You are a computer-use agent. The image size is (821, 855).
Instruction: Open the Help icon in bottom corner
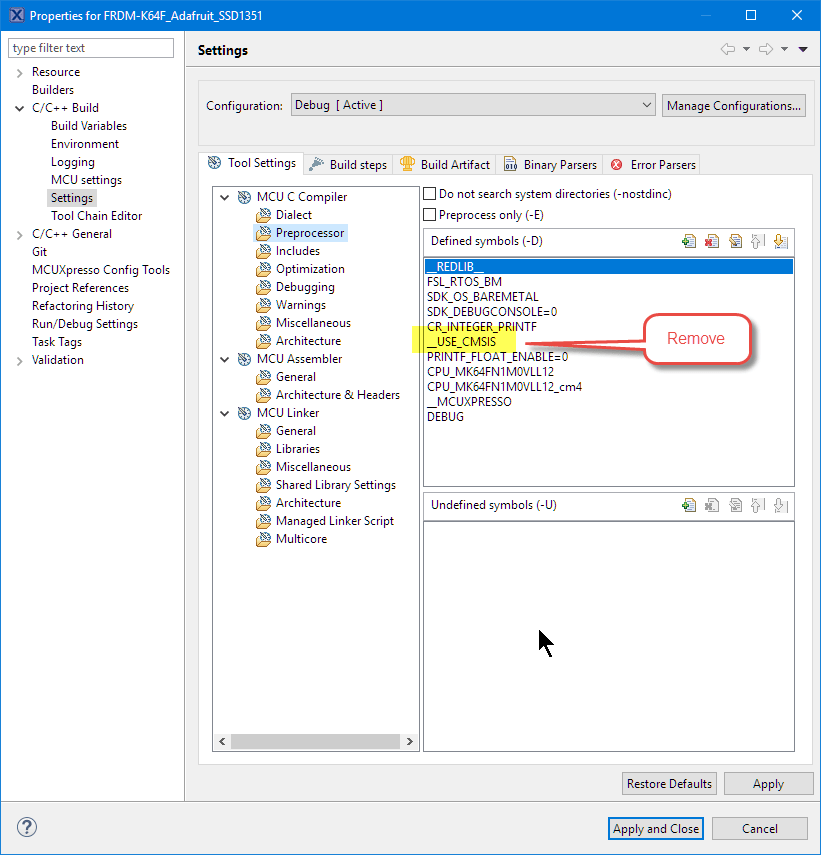26,827
